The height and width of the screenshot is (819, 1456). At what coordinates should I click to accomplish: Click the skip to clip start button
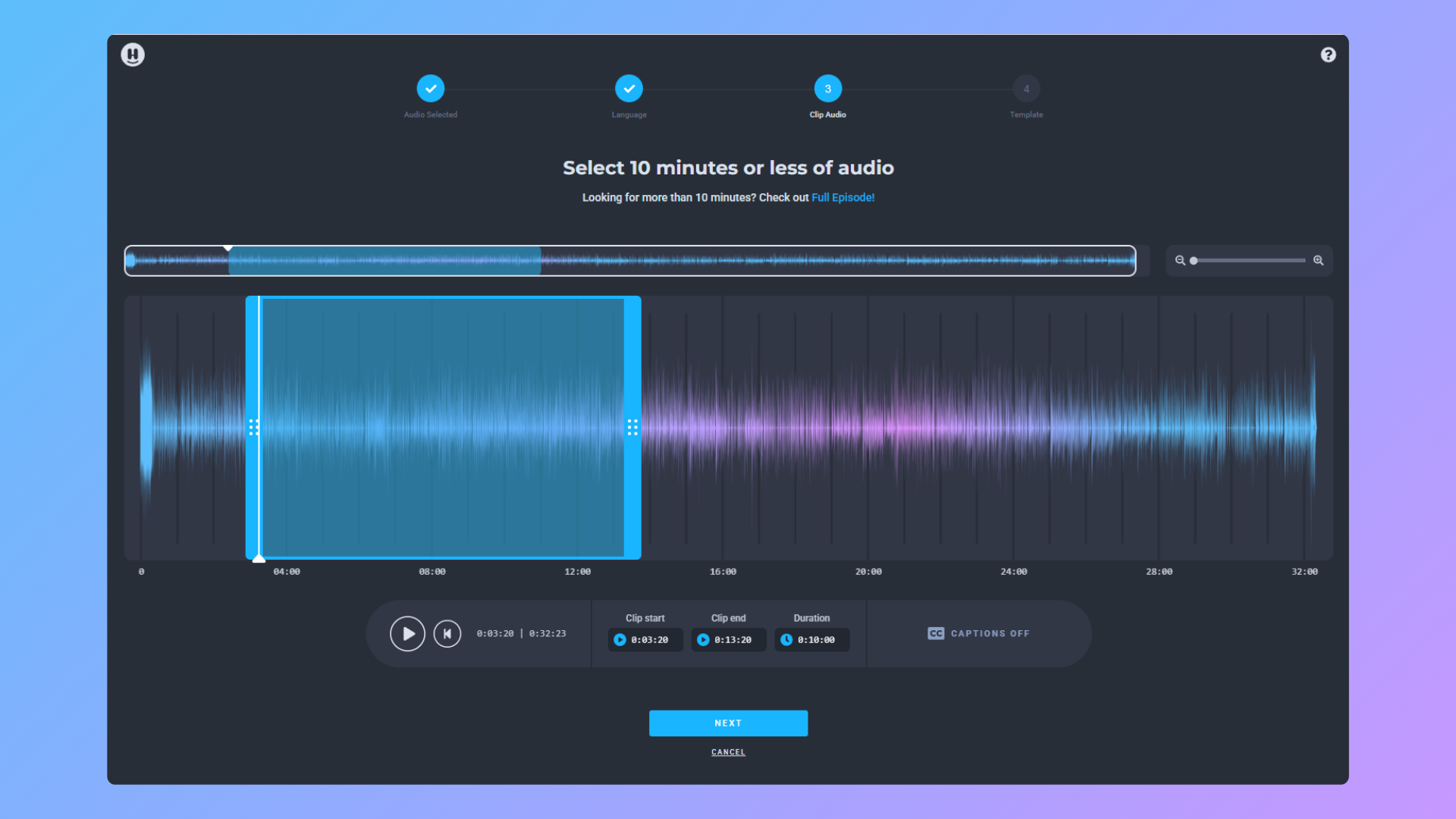tap(447, 633)
